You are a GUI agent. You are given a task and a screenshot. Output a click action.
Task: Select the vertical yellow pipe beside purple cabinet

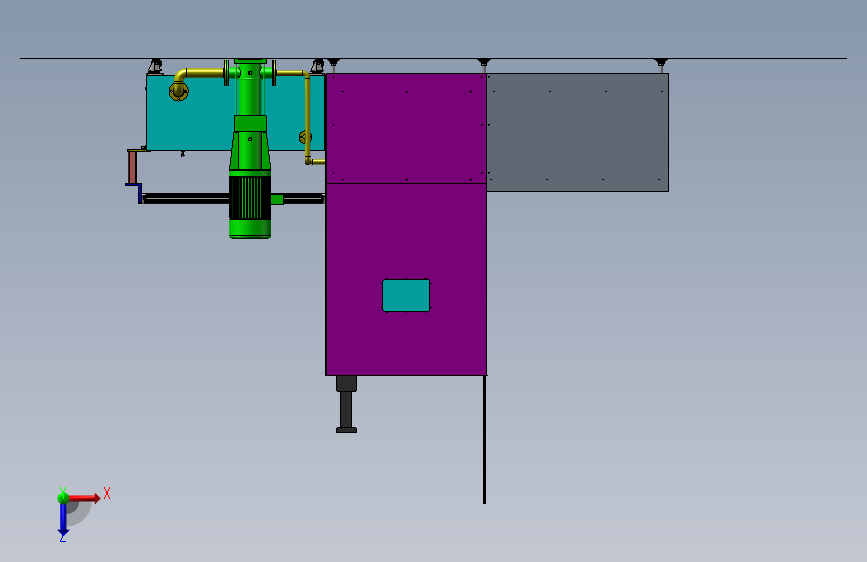(307, 119)
